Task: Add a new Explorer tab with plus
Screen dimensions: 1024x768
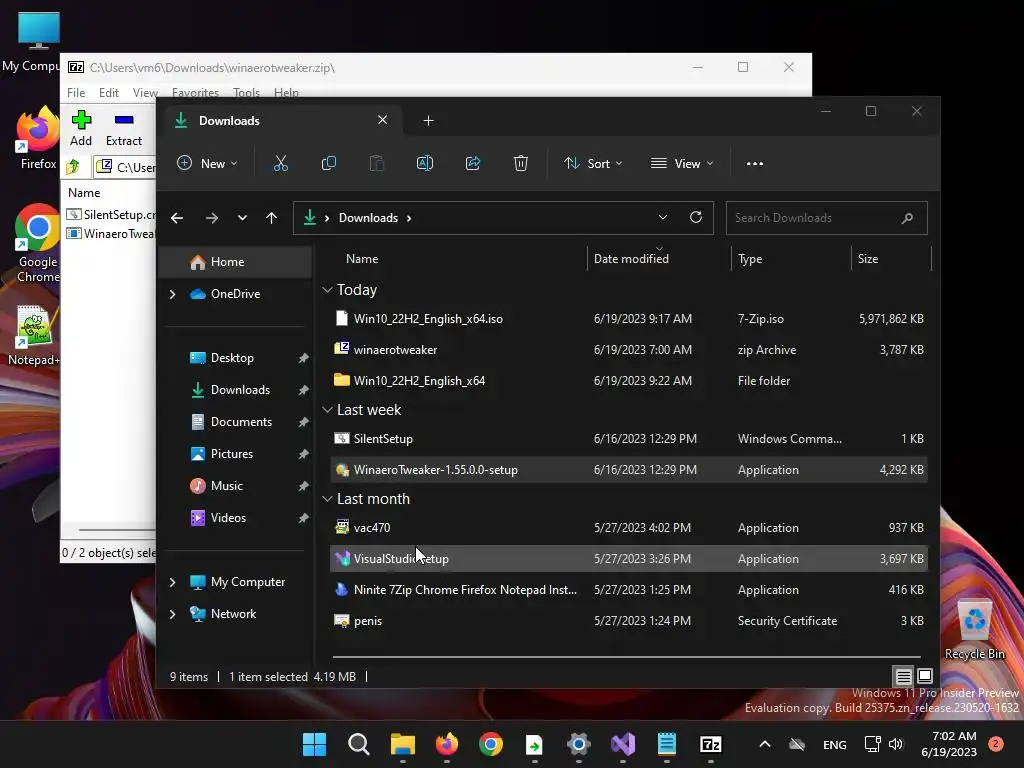Action: pyautogui.click(x=428, y=121)
